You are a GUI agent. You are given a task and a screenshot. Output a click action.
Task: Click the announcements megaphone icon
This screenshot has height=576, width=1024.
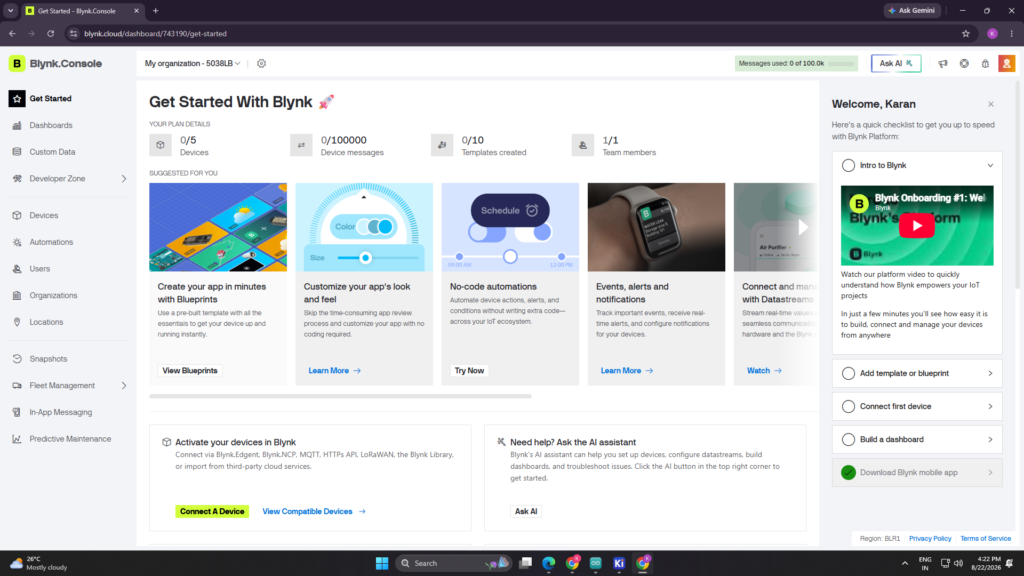tap(942, 63)
